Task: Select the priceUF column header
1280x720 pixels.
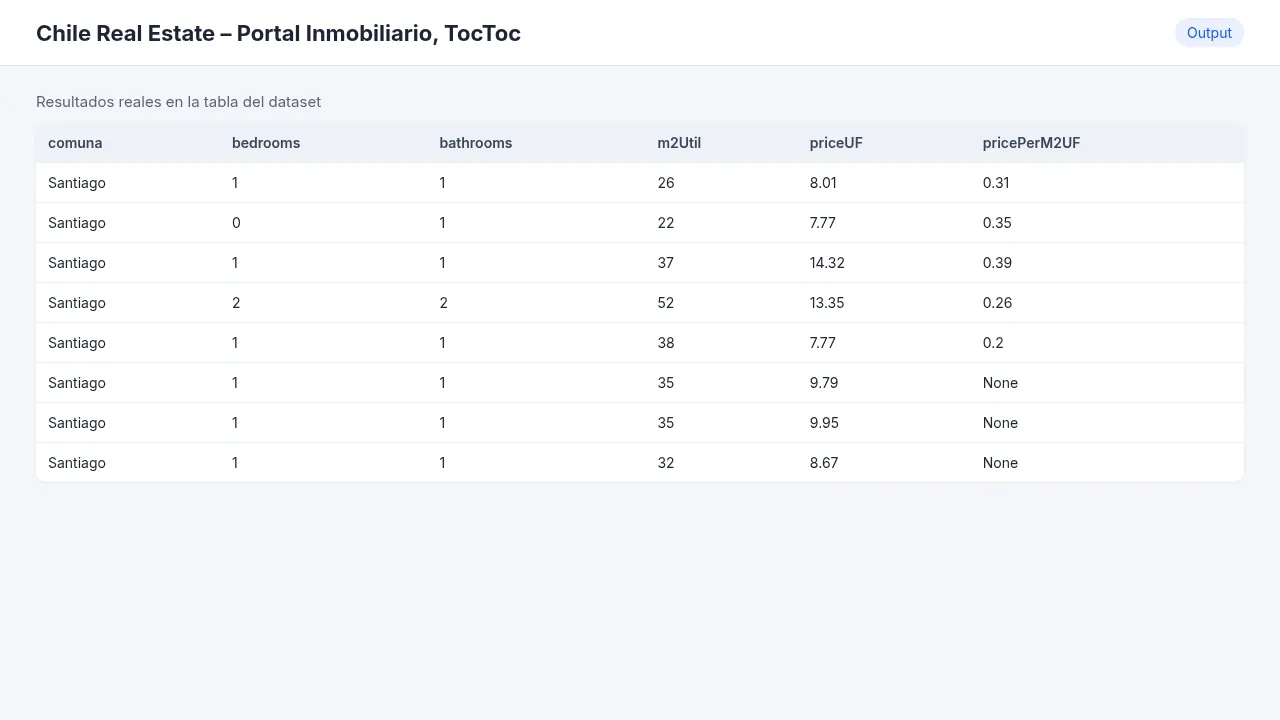Action: tap(836, 143)
